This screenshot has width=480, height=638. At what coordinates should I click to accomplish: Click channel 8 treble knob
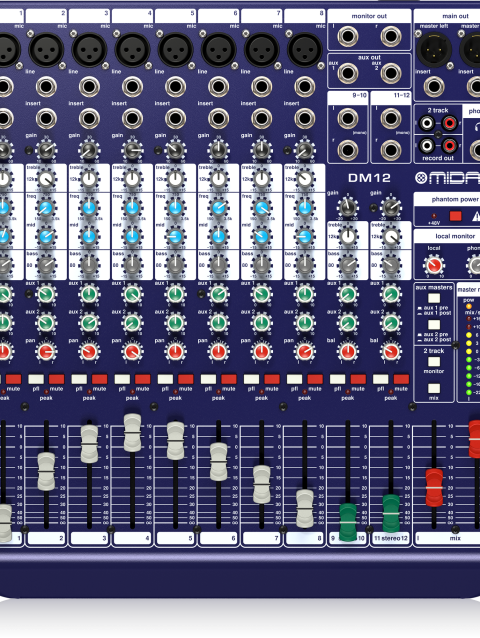[x=305, y=179]
